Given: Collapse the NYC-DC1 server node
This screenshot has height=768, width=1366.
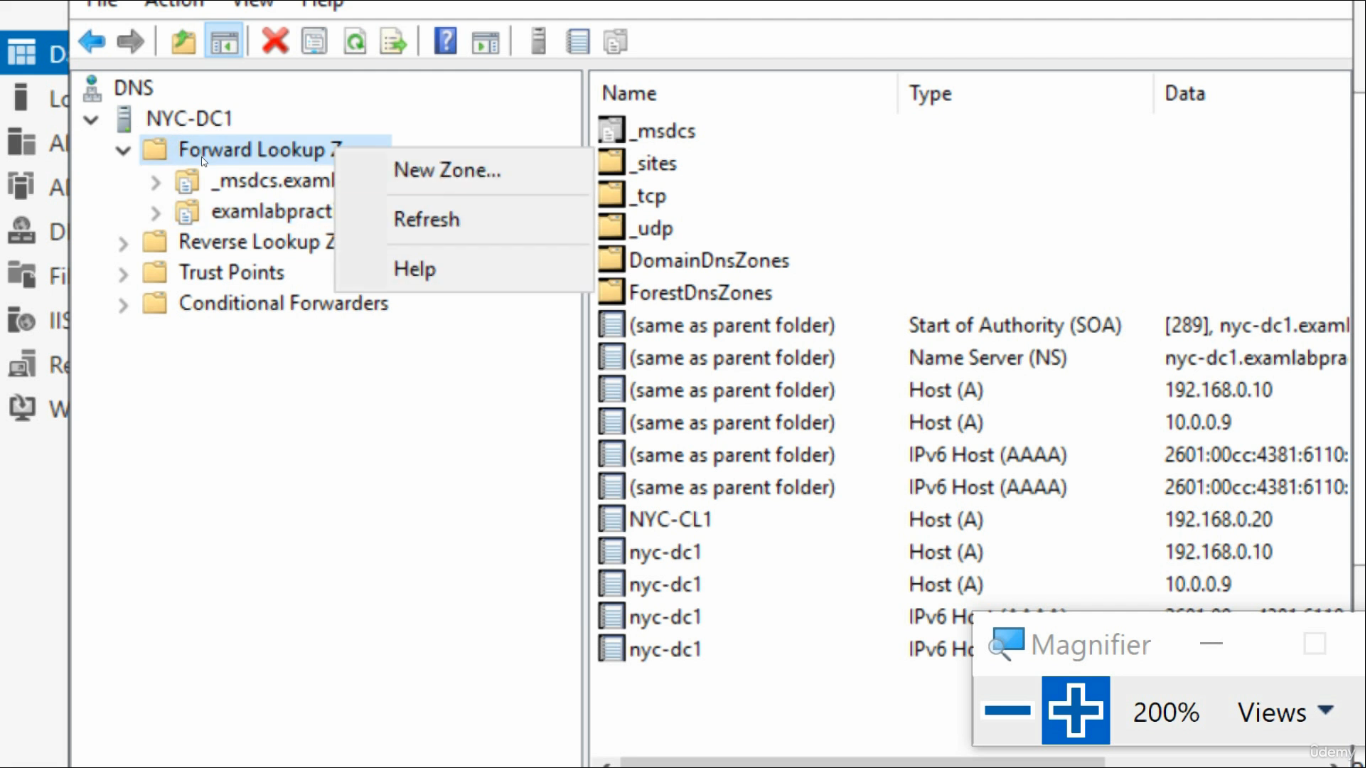Looking at the screenshot, I should 91,120.
